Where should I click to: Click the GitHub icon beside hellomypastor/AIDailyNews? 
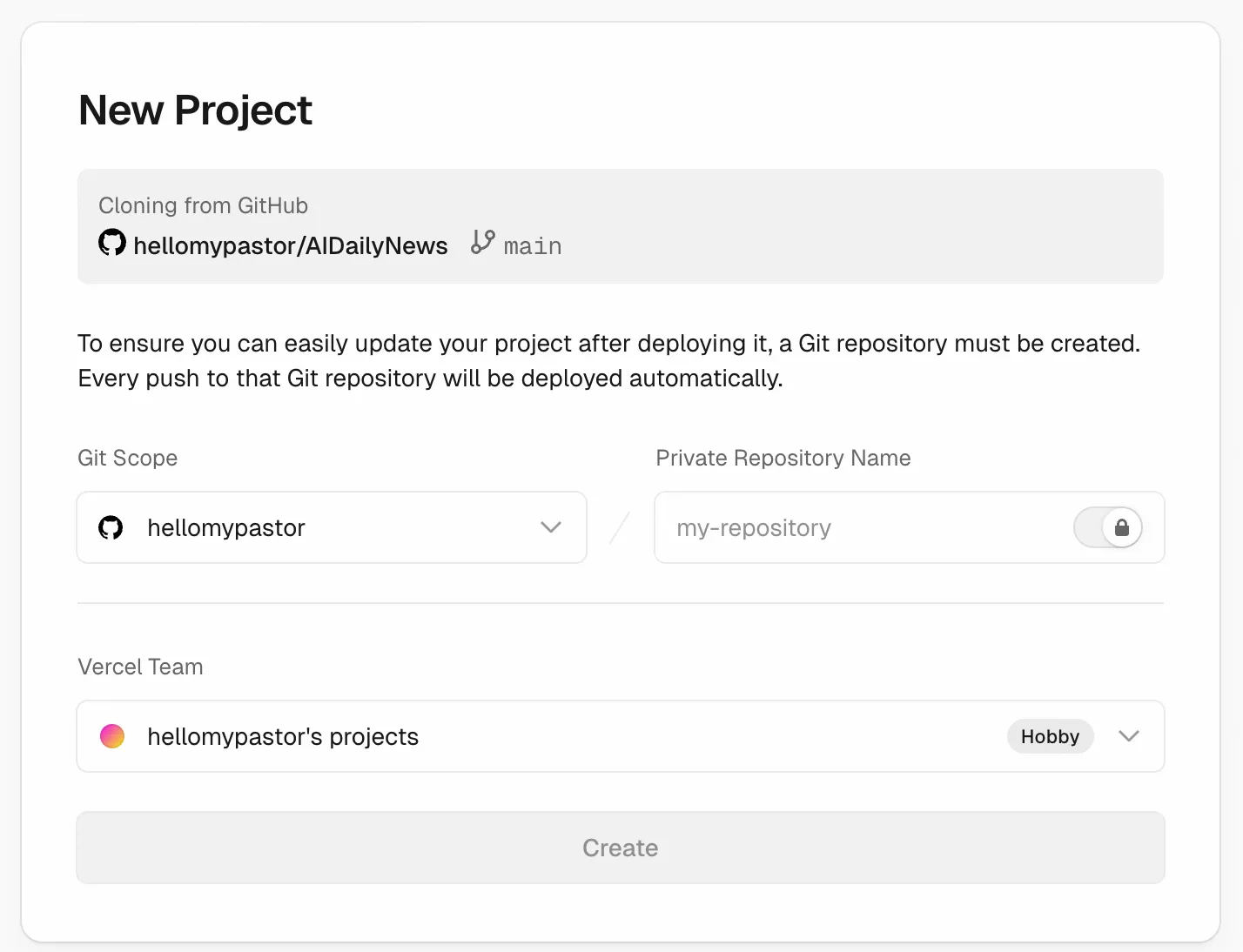[x=112, y=243]
